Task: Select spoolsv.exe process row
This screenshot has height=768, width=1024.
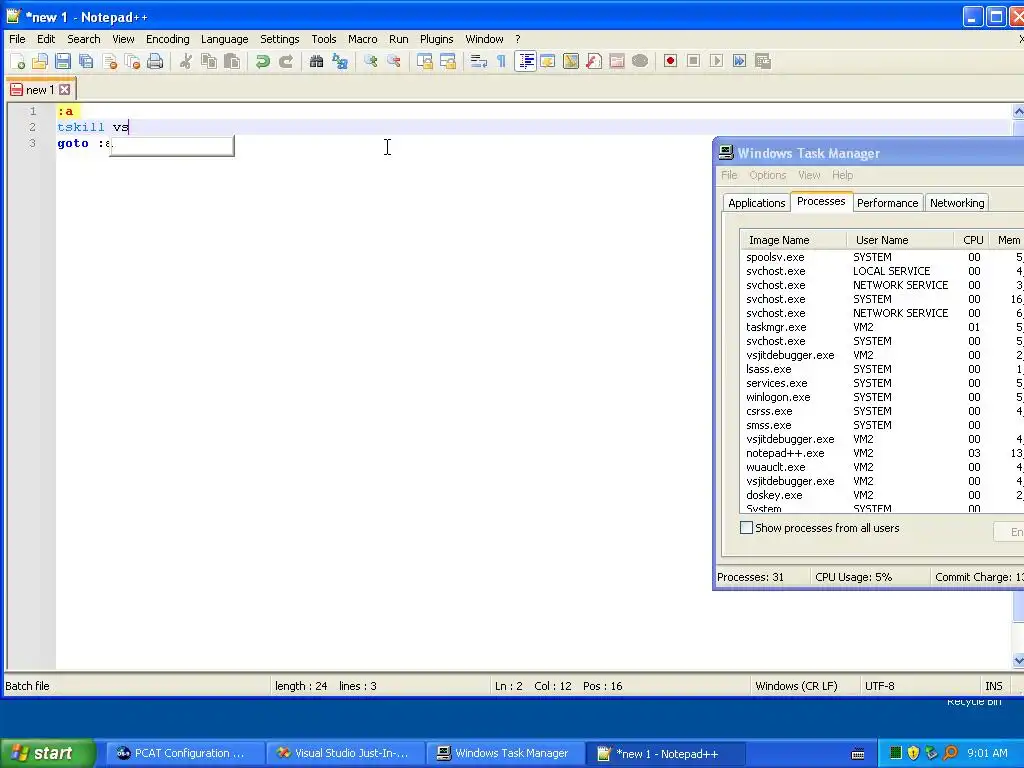Action: click(x=882, y=257)
